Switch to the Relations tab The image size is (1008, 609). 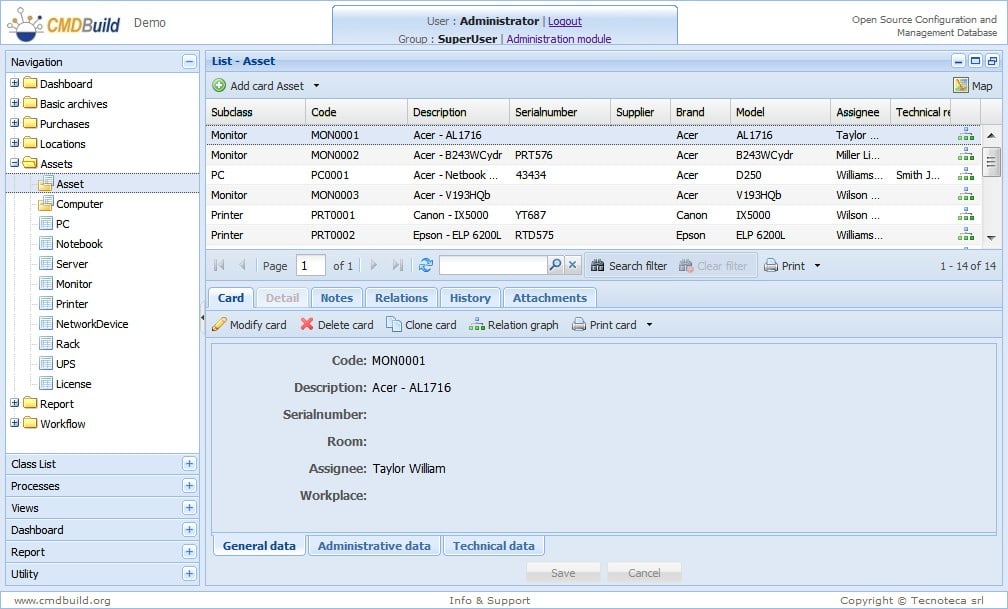pos(401,298)
